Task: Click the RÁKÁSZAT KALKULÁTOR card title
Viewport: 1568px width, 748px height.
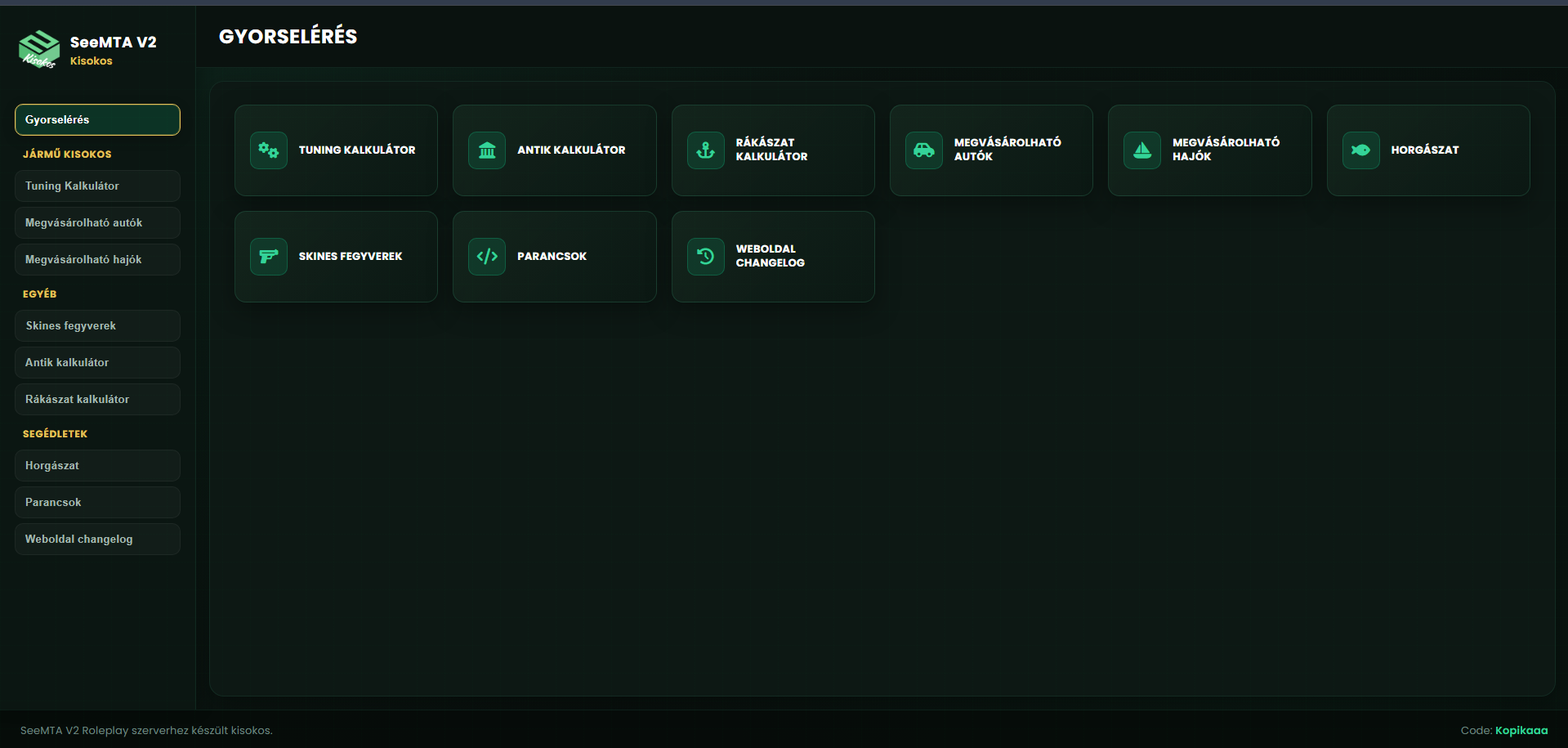Action: pyautogui.click(x=772, y=150)
